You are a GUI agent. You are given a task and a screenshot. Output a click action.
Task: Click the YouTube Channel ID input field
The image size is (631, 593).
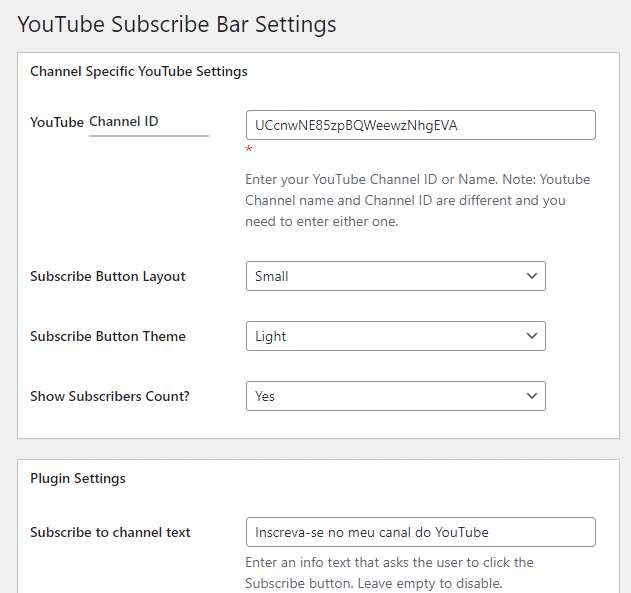coord(420,125)
